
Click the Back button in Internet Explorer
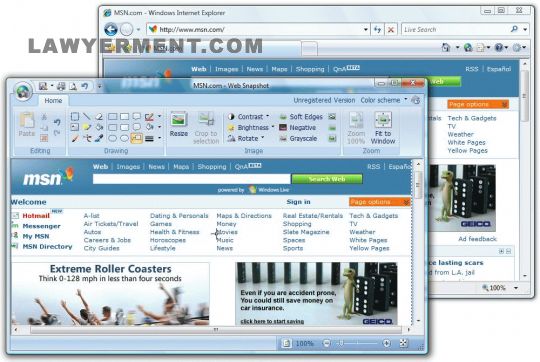pyautogui.click(x=111, y=30)
